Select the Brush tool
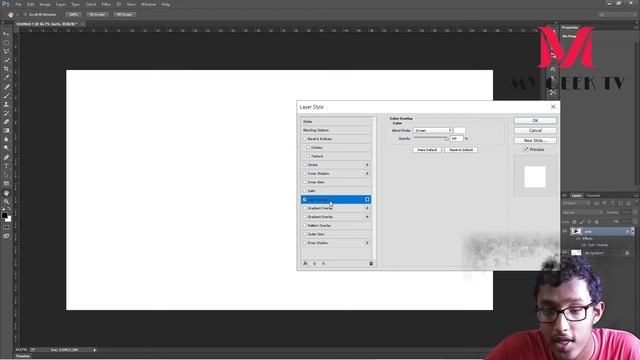 [6, 96]
